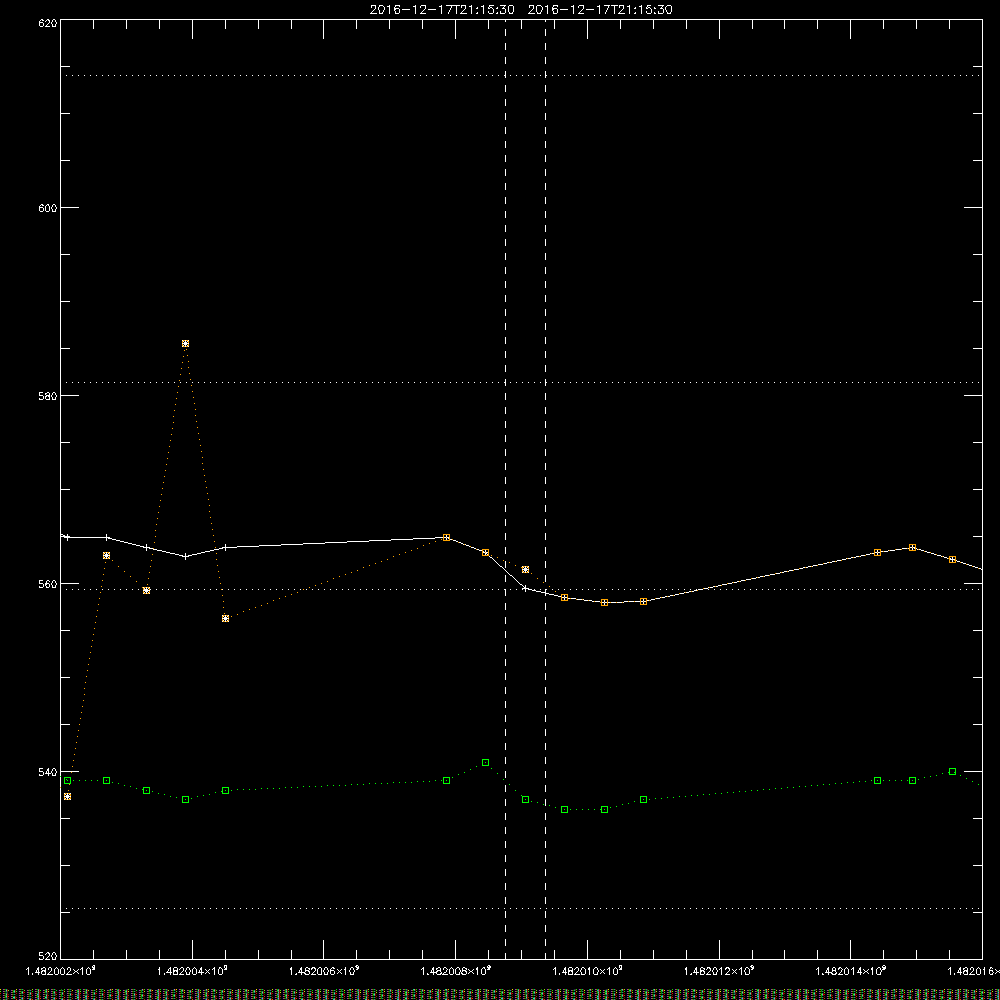This screenshot has width=1000, height=1000.
Task: Click the right vertical dashed marker line
Action: tap(545, 488)
